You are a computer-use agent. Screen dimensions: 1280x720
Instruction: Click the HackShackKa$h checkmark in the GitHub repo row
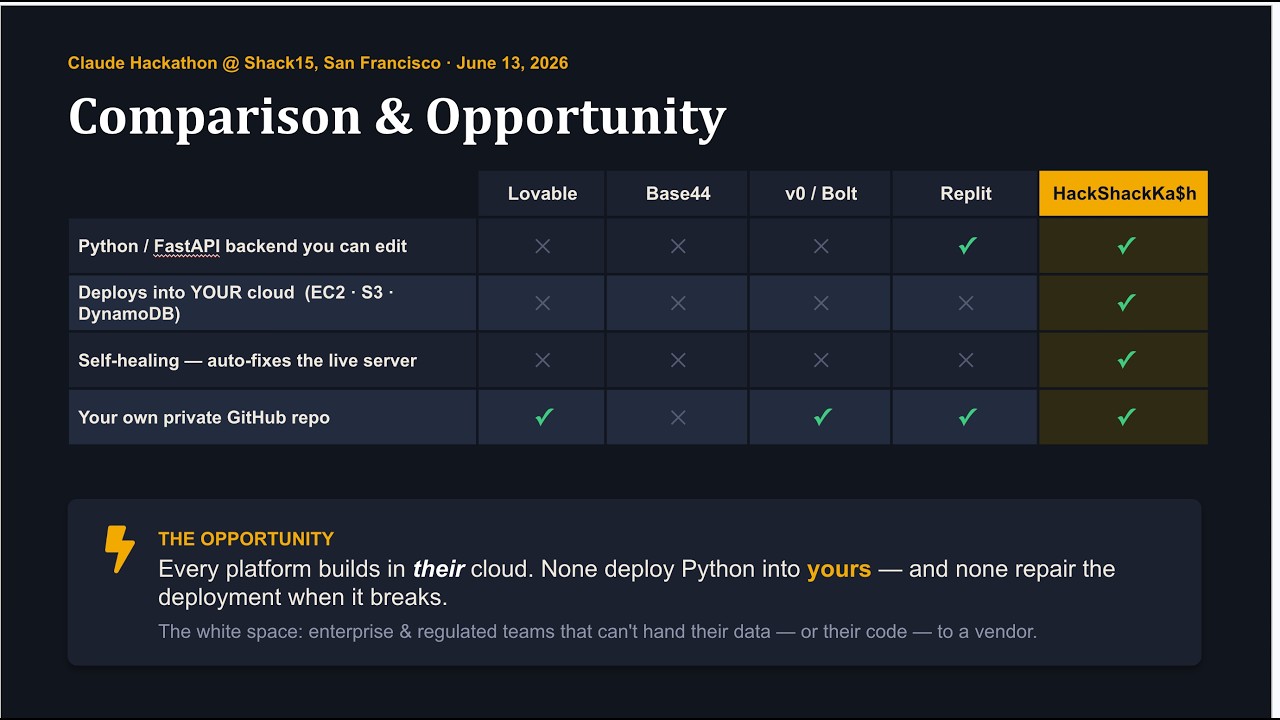point(1126,417)
